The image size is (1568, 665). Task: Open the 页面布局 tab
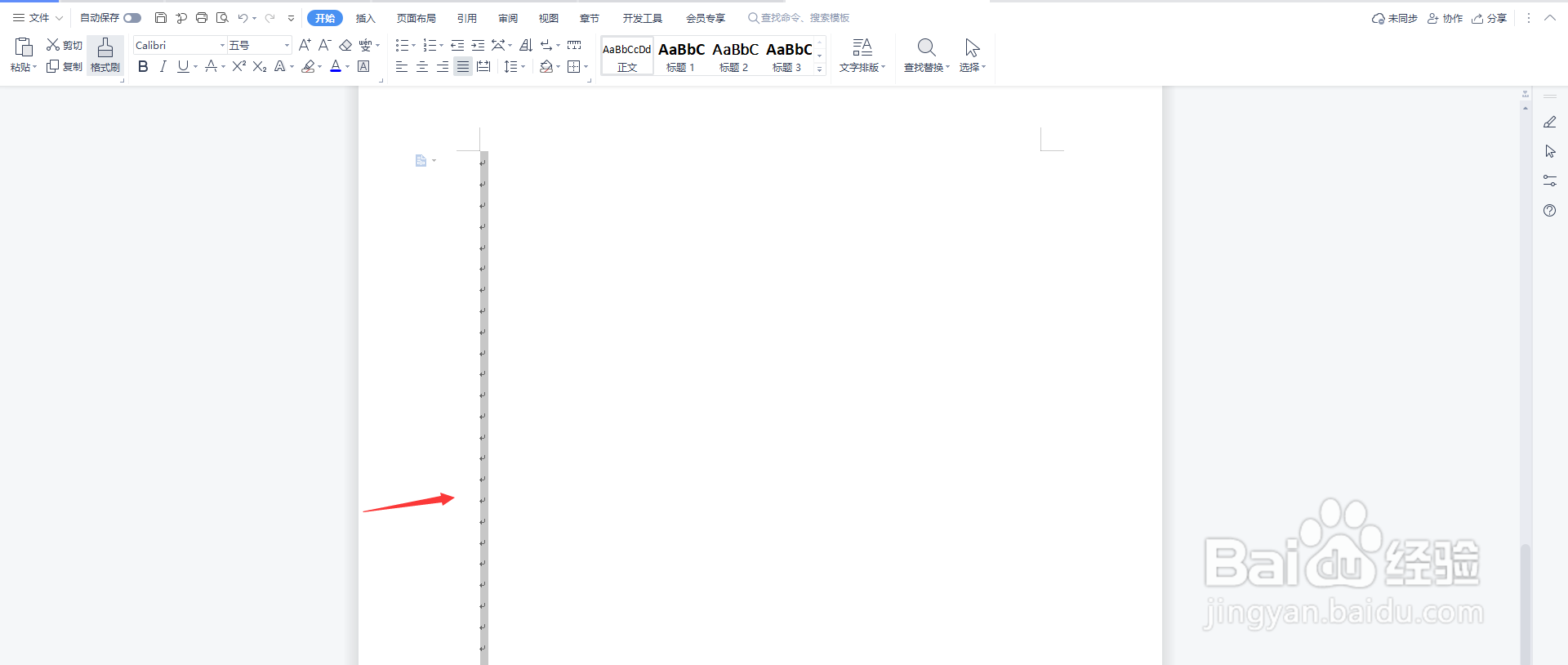416,18
